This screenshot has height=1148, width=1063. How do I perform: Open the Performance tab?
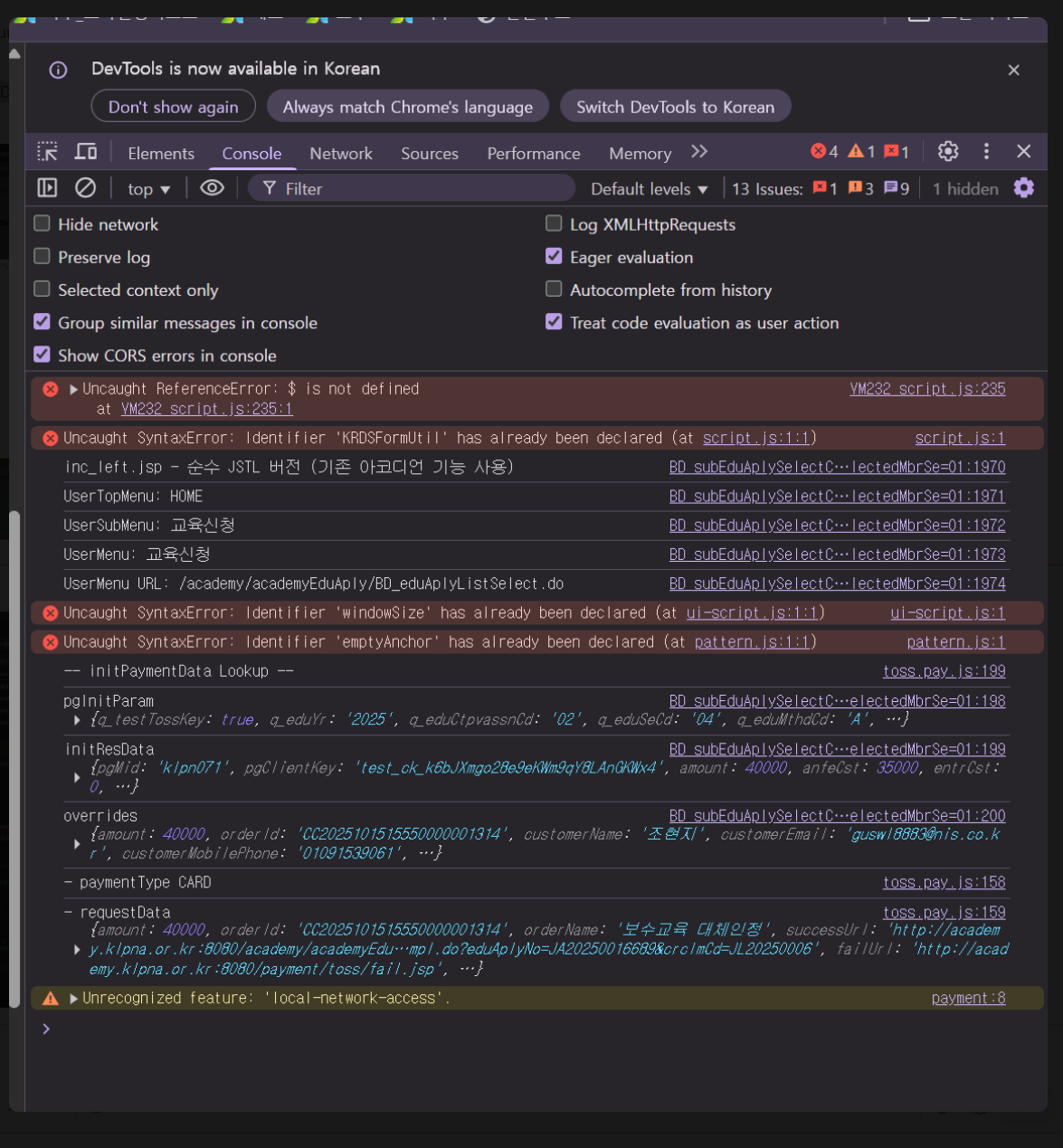(534, 154)
